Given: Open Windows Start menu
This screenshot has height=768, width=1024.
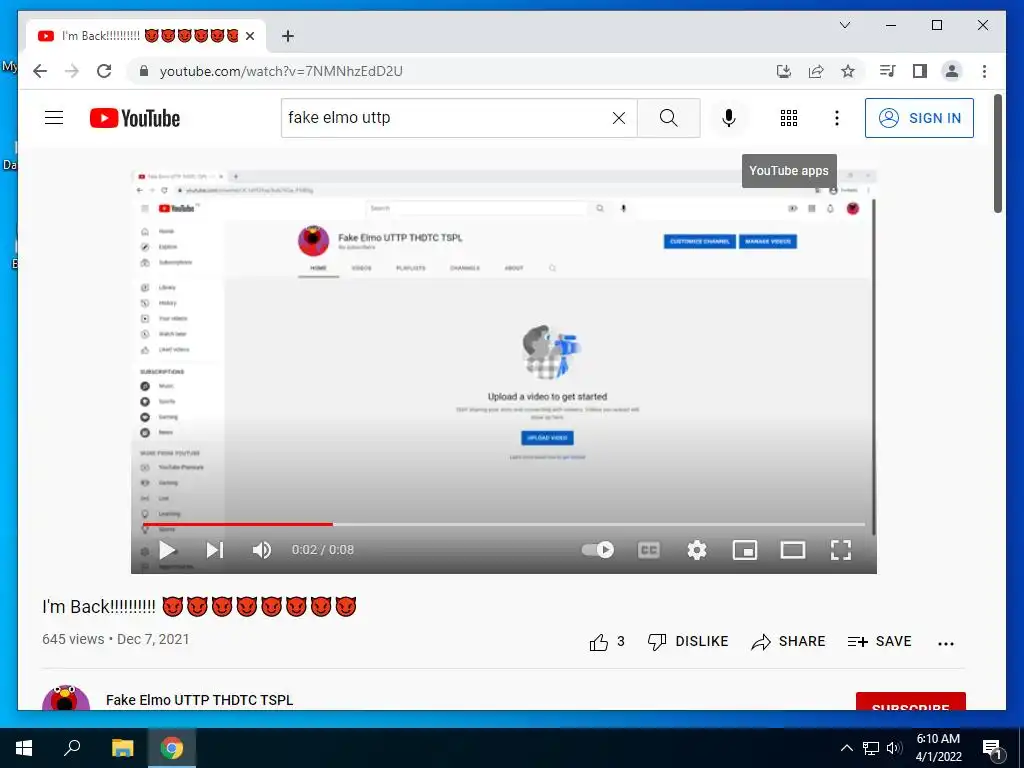Looking at the screenshot, I should click(x=24, y=748).
